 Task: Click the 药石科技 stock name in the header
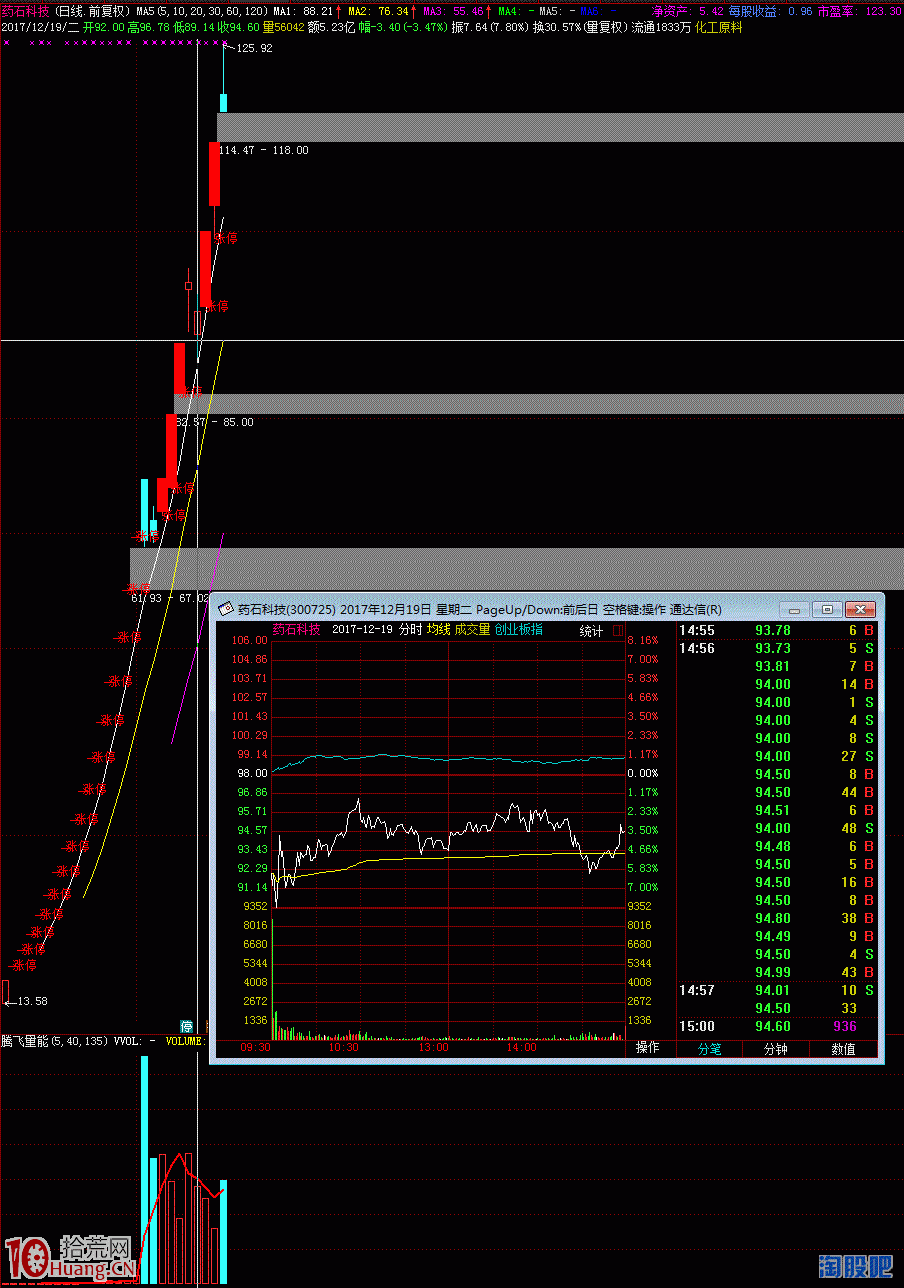click(x=25, y=11)
